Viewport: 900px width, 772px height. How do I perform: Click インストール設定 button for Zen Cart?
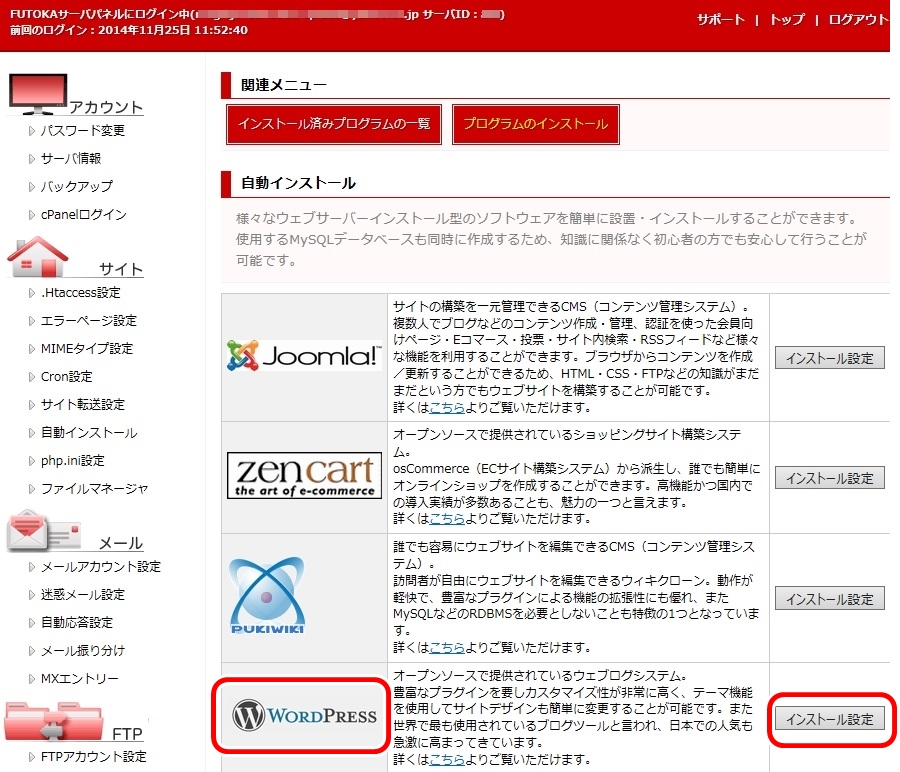pos(829,478)
